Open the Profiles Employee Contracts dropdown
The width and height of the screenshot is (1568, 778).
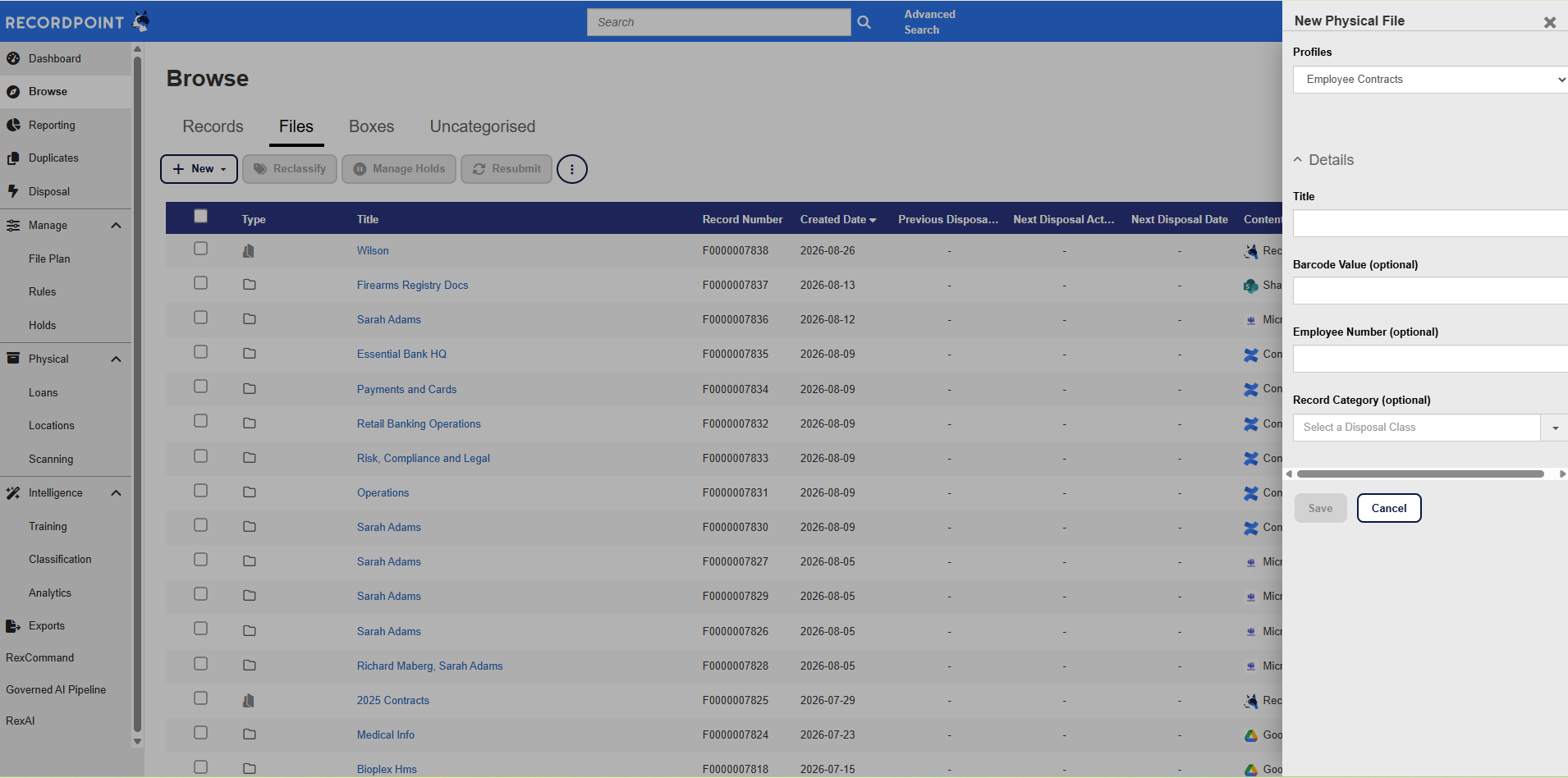[x=1430, y=80]
